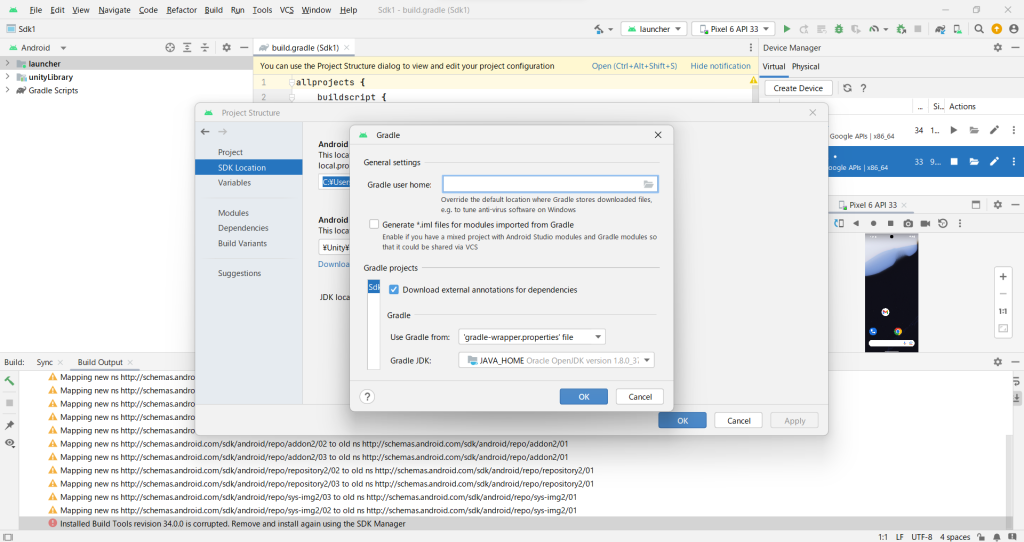Click emulator snapshots clock icon
Screen dimensions: 1024x542
pyautogui.click(x=942, y=223)
